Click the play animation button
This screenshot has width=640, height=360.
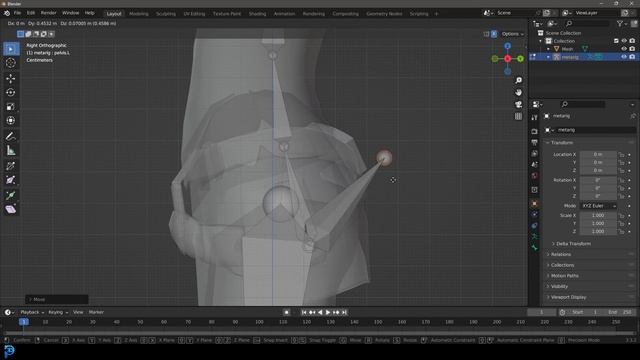(x=328, y=312)
